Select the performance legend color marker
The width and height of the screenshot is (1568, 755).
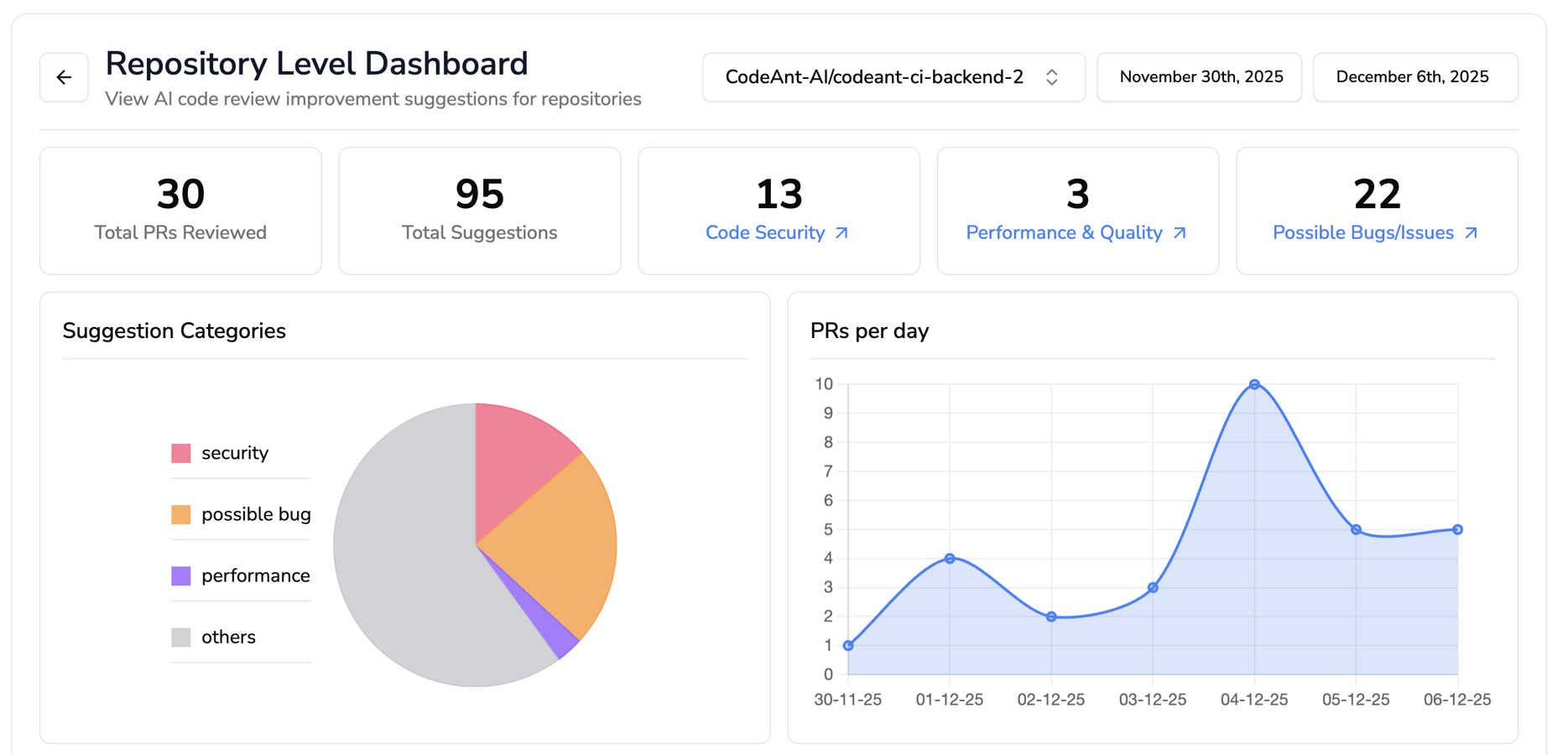180,575
